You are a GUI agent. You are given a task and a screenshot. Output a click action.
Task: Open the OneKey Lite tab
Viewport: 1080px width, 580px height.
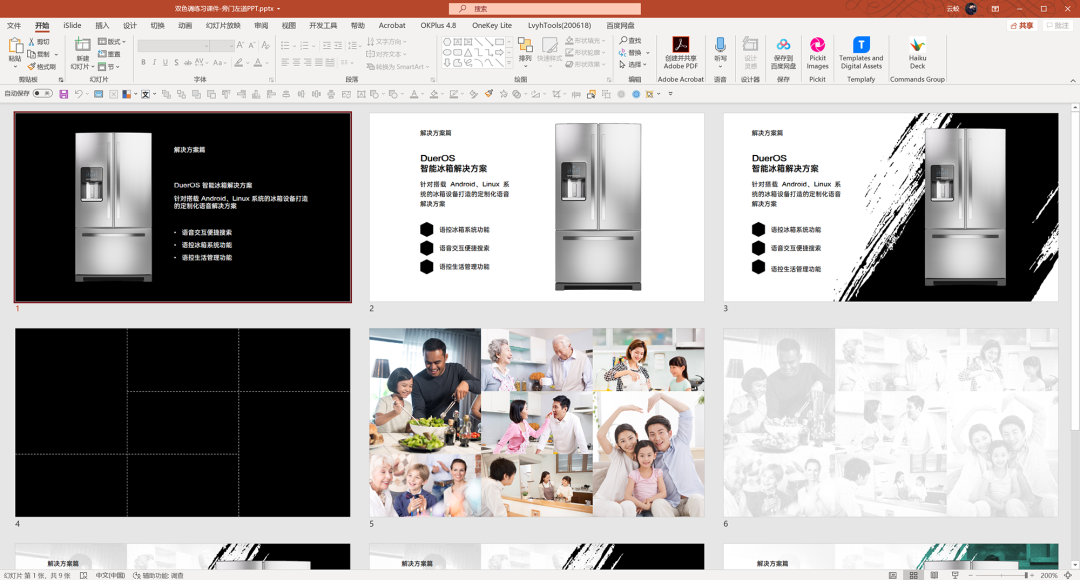(492, 25)
